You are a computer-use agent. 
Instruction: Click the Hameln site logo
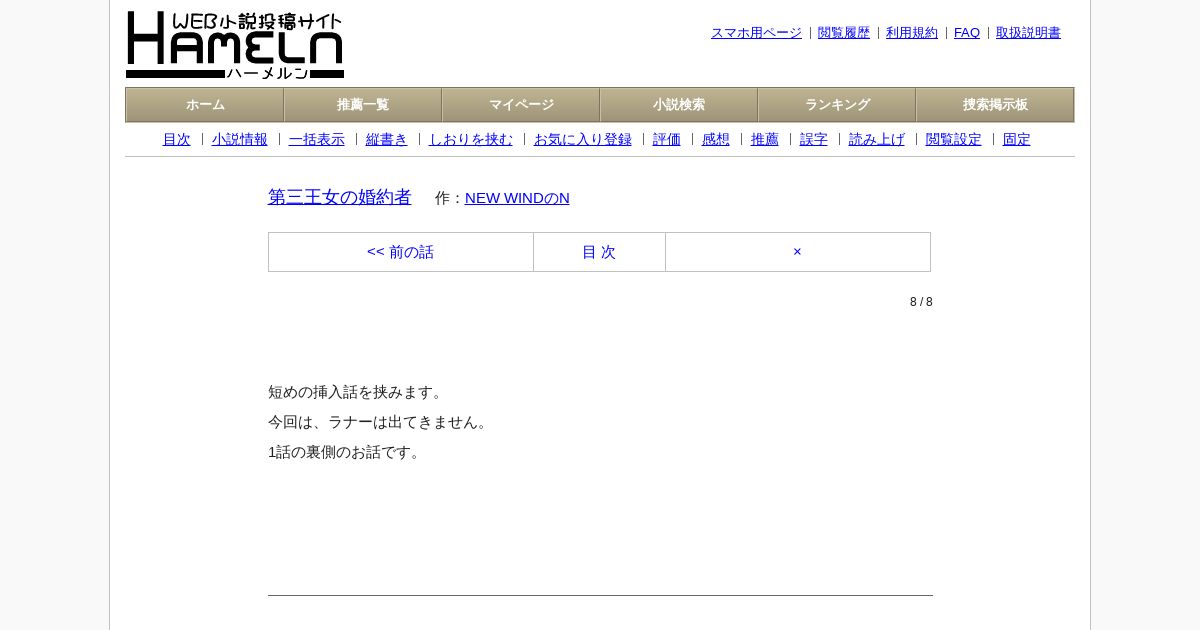[x=235, y=45]
